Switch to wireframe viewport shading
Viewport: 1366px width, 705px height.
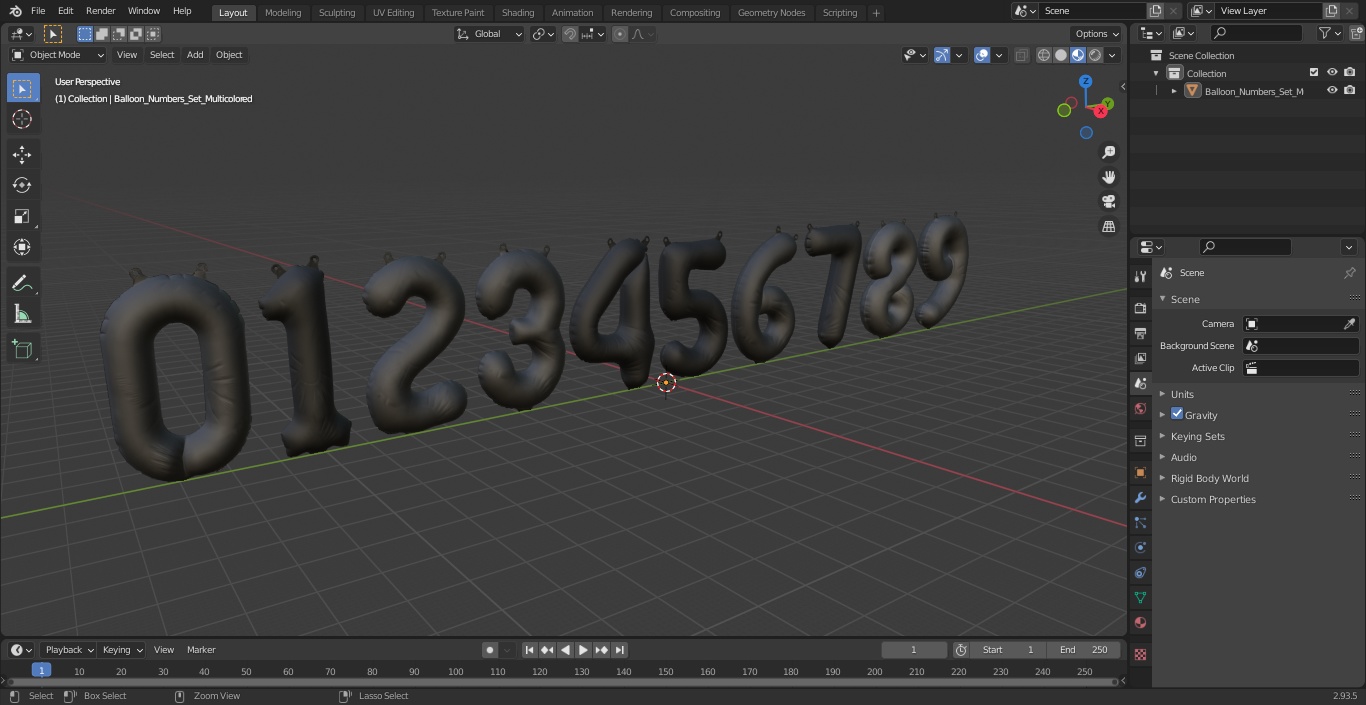coord(1044,55)
